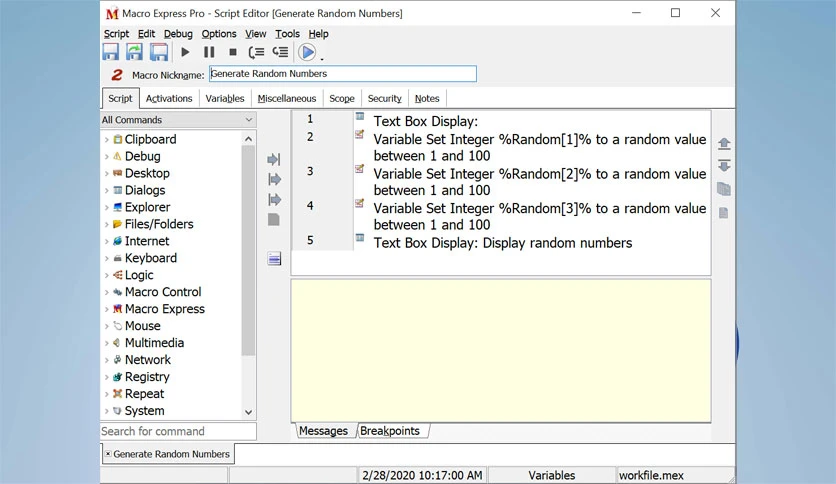
Task: Expand the Keyboard command category
Action: pyautogui.click(x=107, y=259)
